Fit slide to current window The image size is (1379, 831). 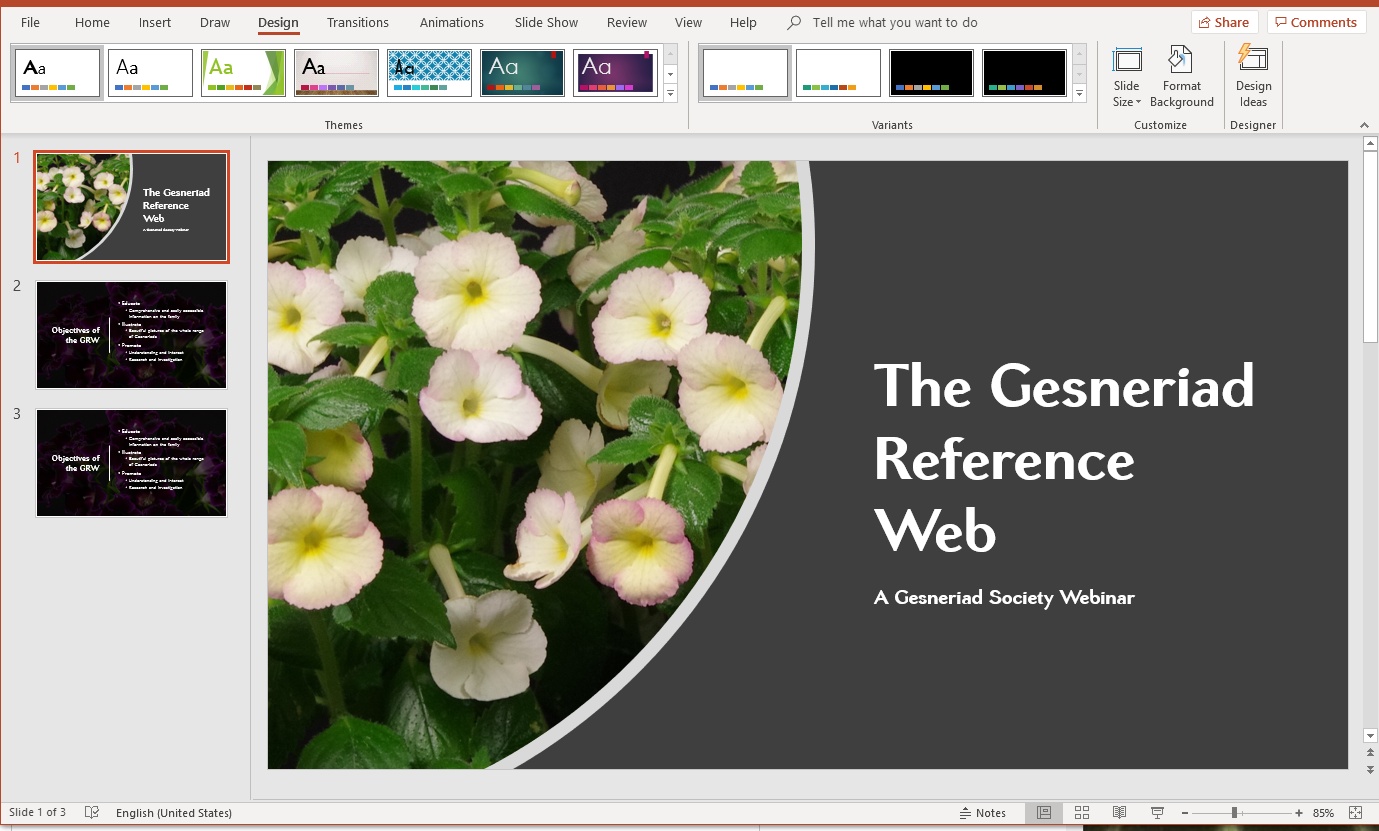(1356, 813)
